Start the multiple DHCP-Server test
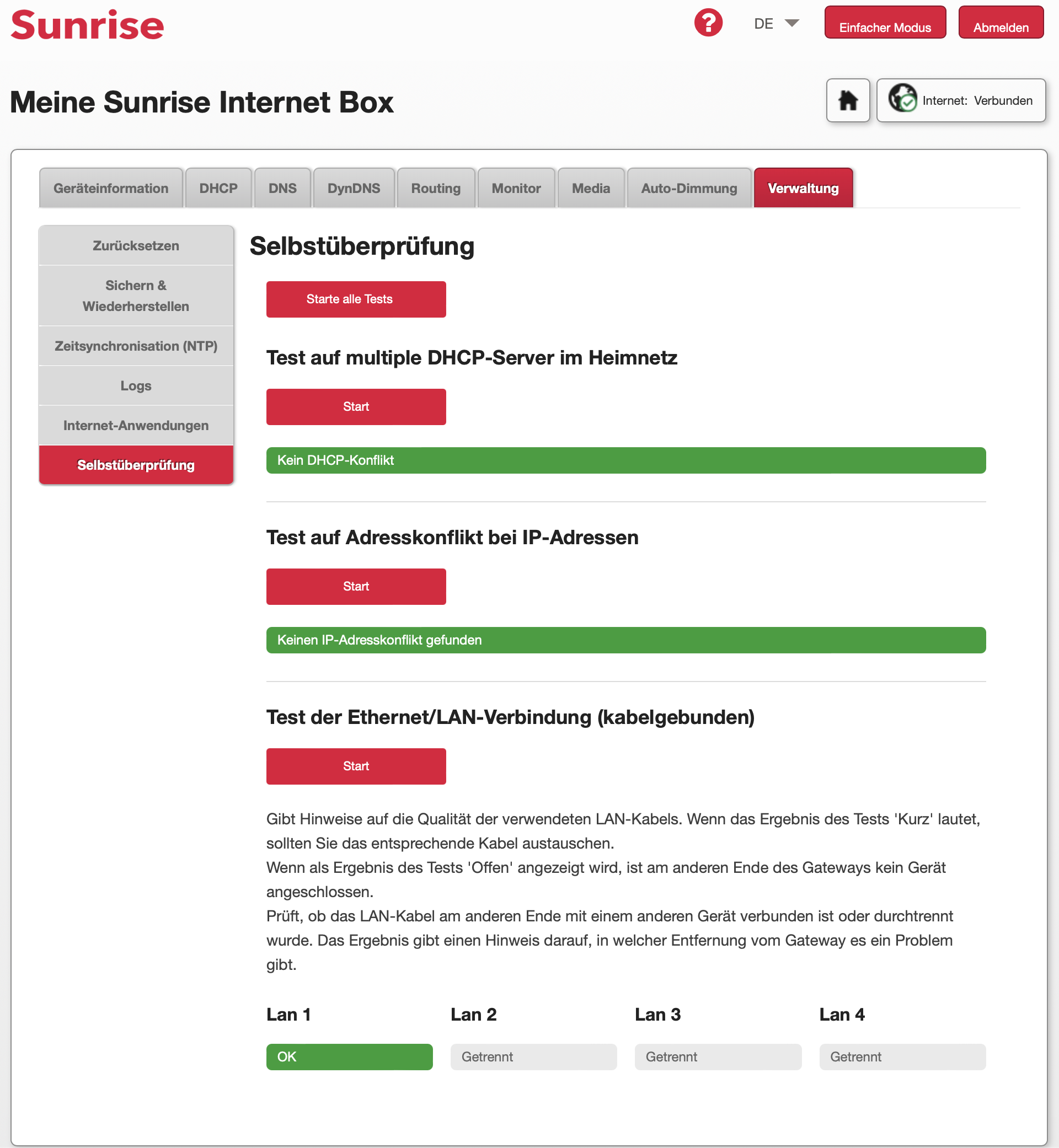 (x=356, y=407)
